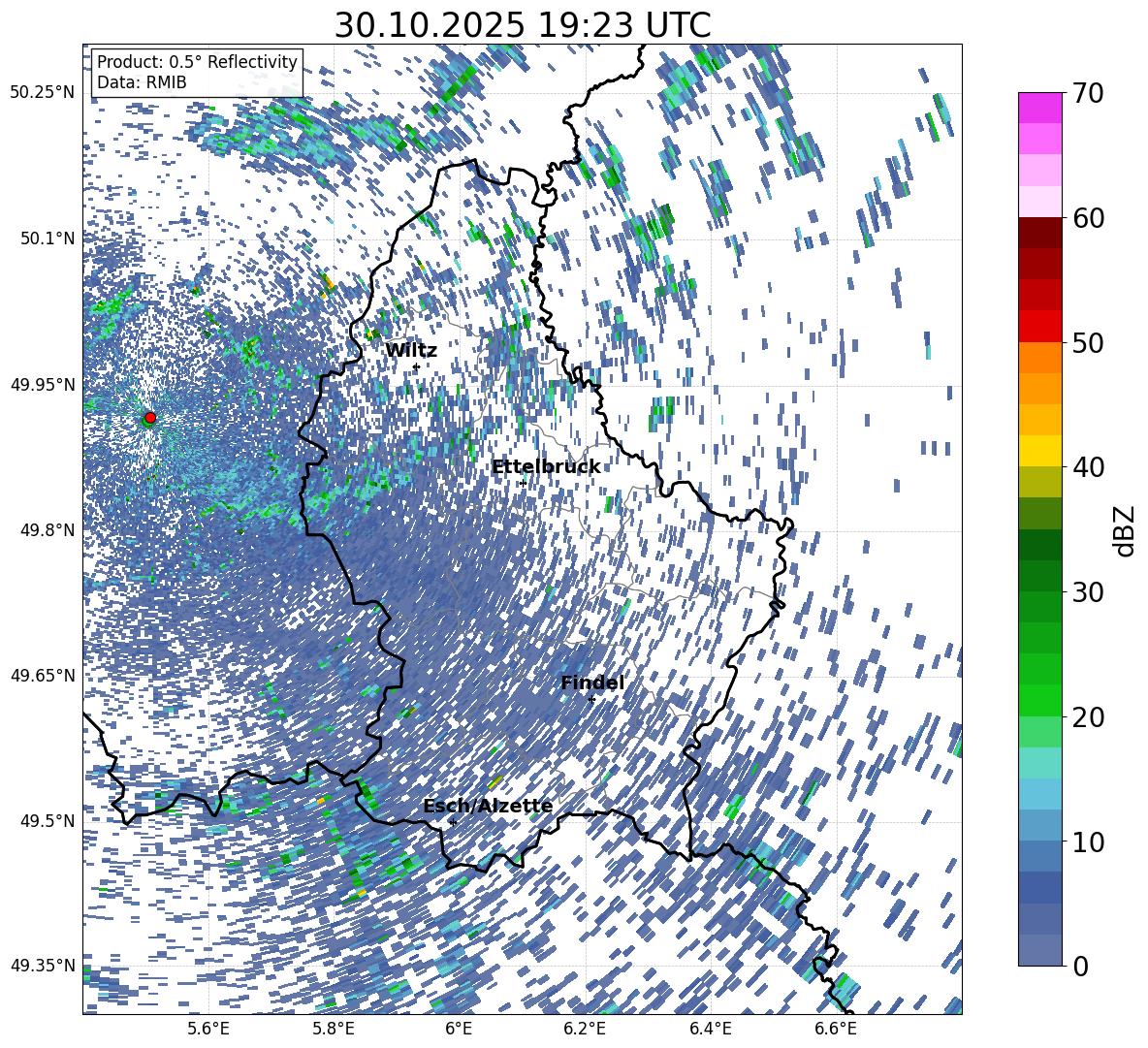This screenshot has width=1148, height=1048.
Task: Click the 50.1°N latitude tick label
Action: tap(48, 238)
